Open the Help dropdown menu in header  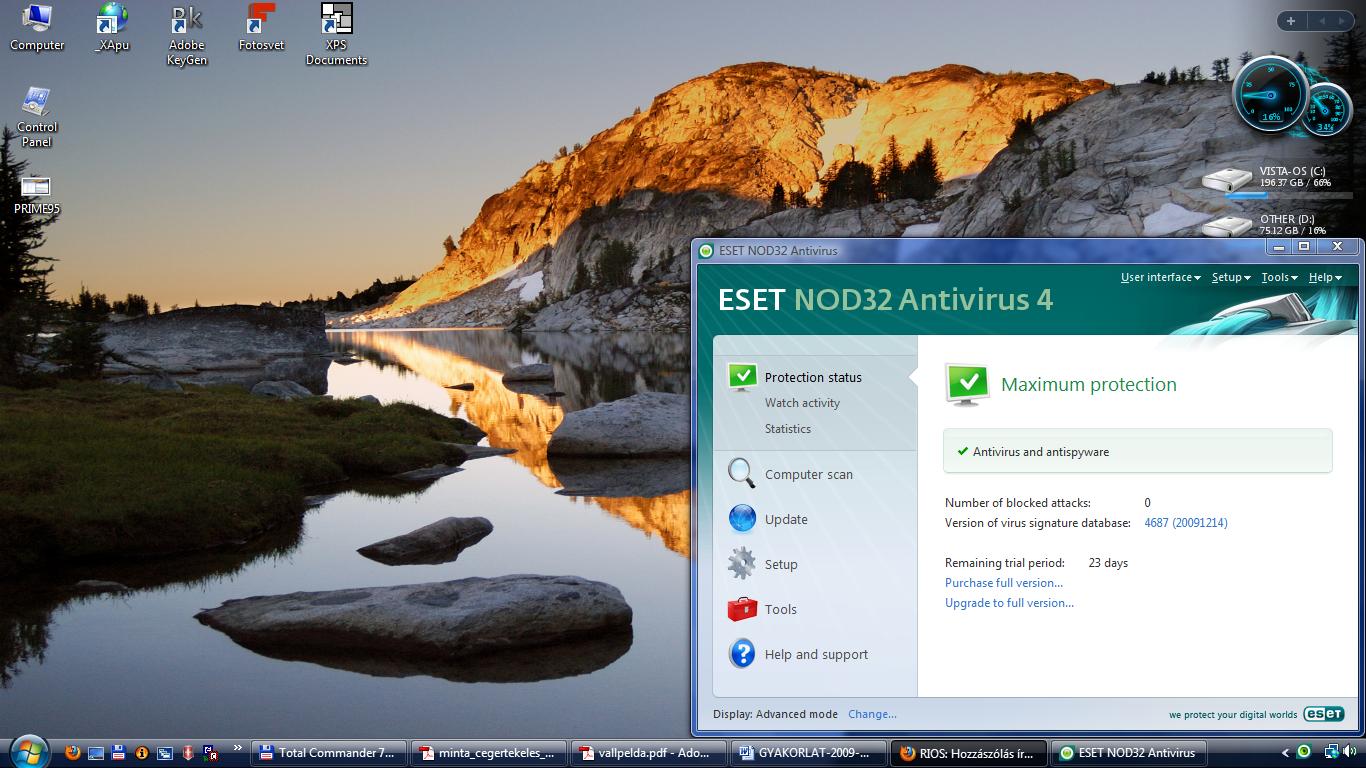(x=1325, y=277)
